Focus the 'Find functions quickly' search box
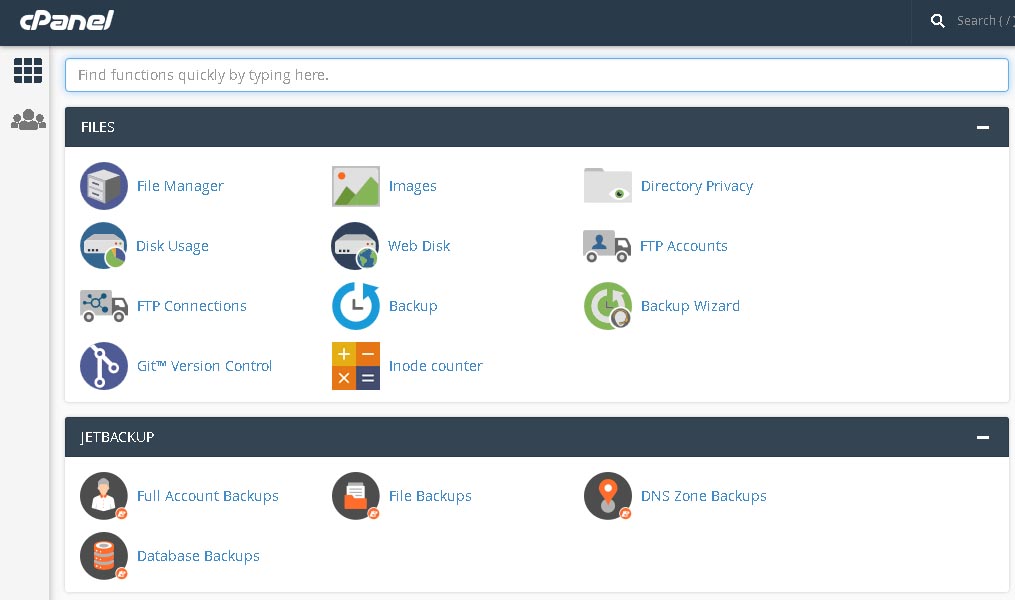 pyautogui.click(x=537, y=75)
